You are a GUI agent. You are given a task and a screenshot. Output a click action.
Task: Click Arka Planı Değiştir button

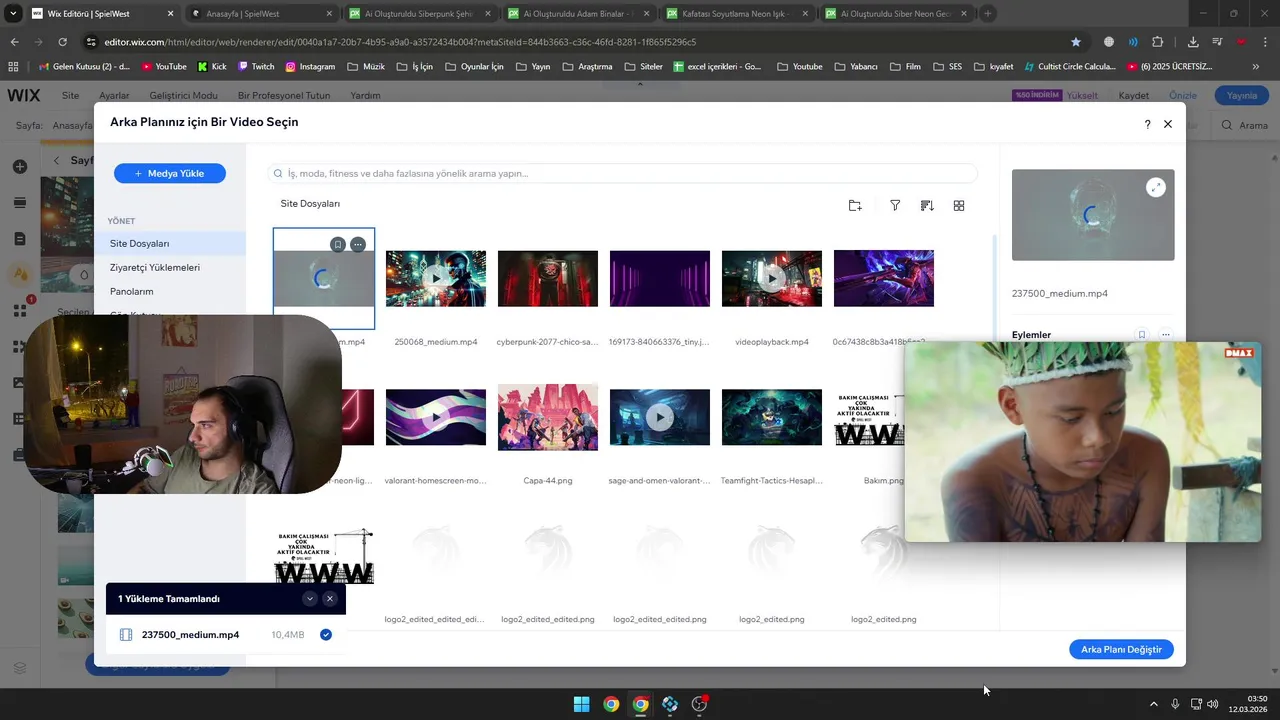coord(1121,649)
